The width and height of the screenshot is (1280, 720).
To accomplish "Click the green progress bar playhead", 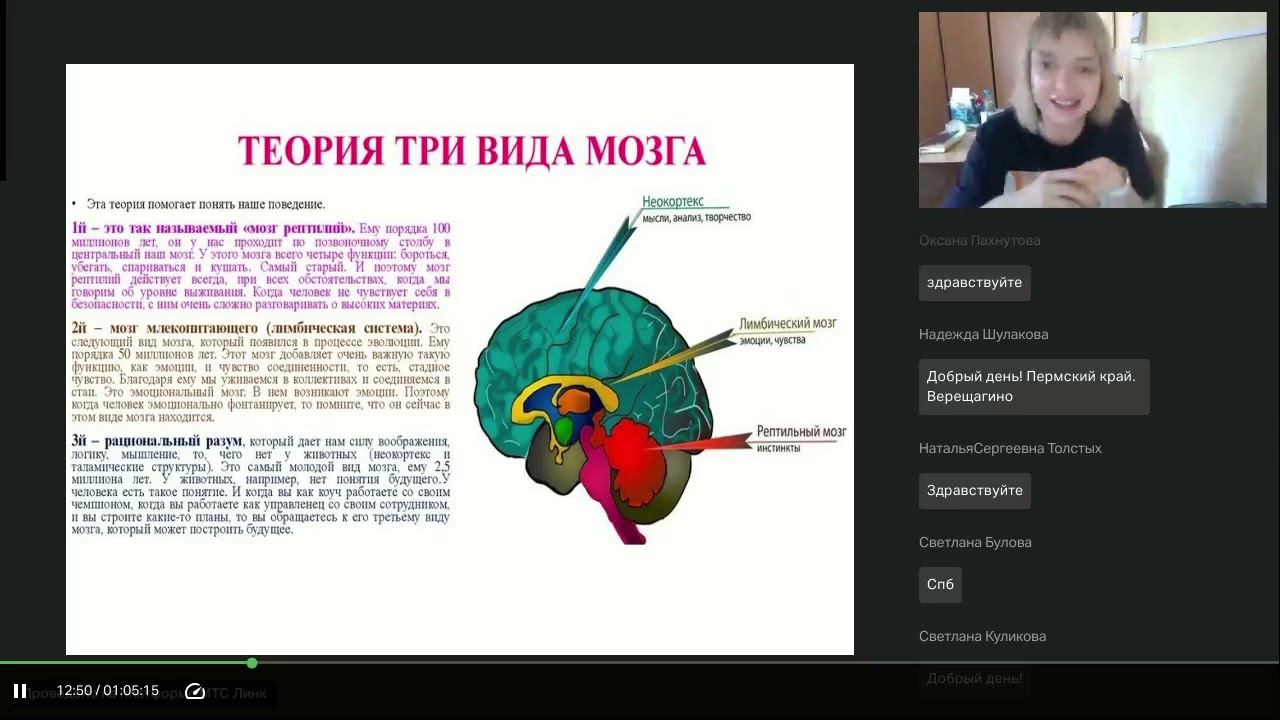I will (x=252, y=663).
